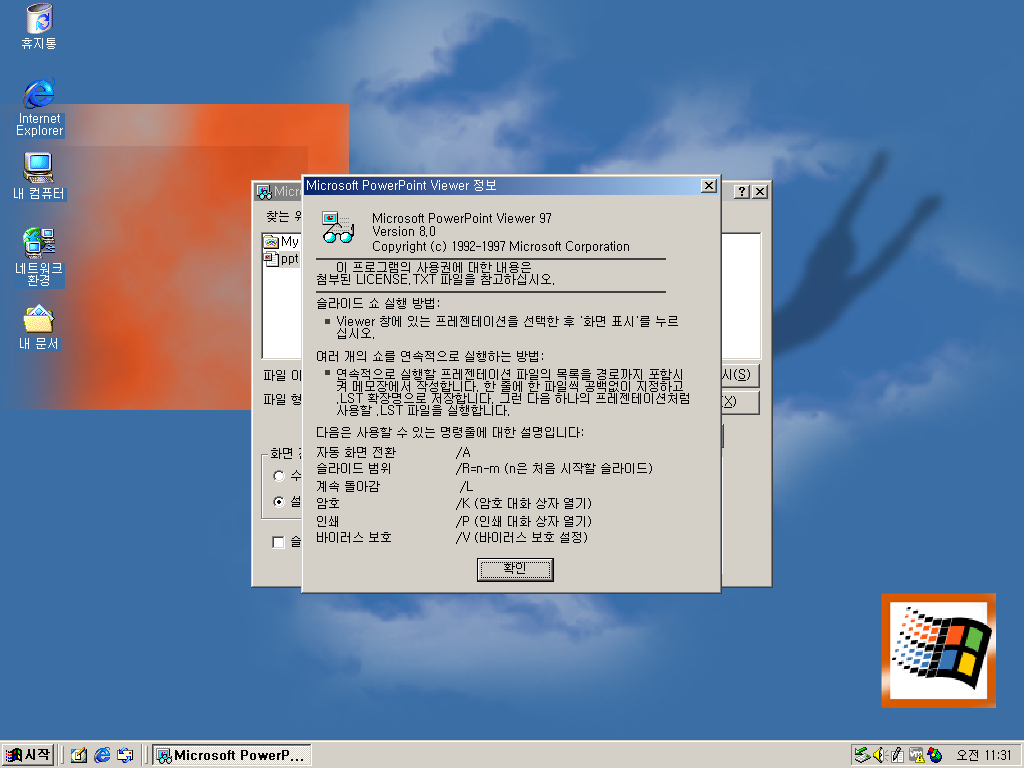
Task: Click the Microsoft PowerP... taskbar button
Action: pyautogui.click(x=232, y=755)
